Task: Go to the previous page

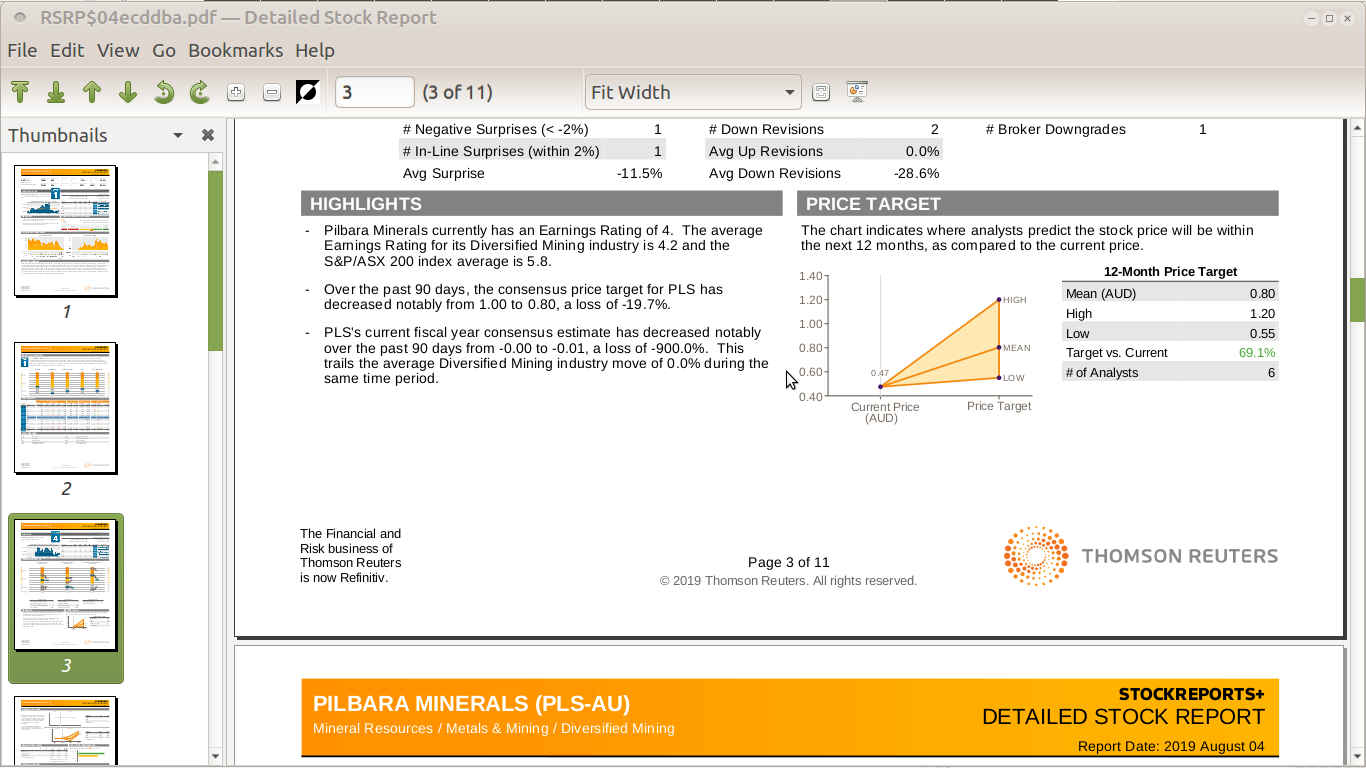Action: [92, 92]
